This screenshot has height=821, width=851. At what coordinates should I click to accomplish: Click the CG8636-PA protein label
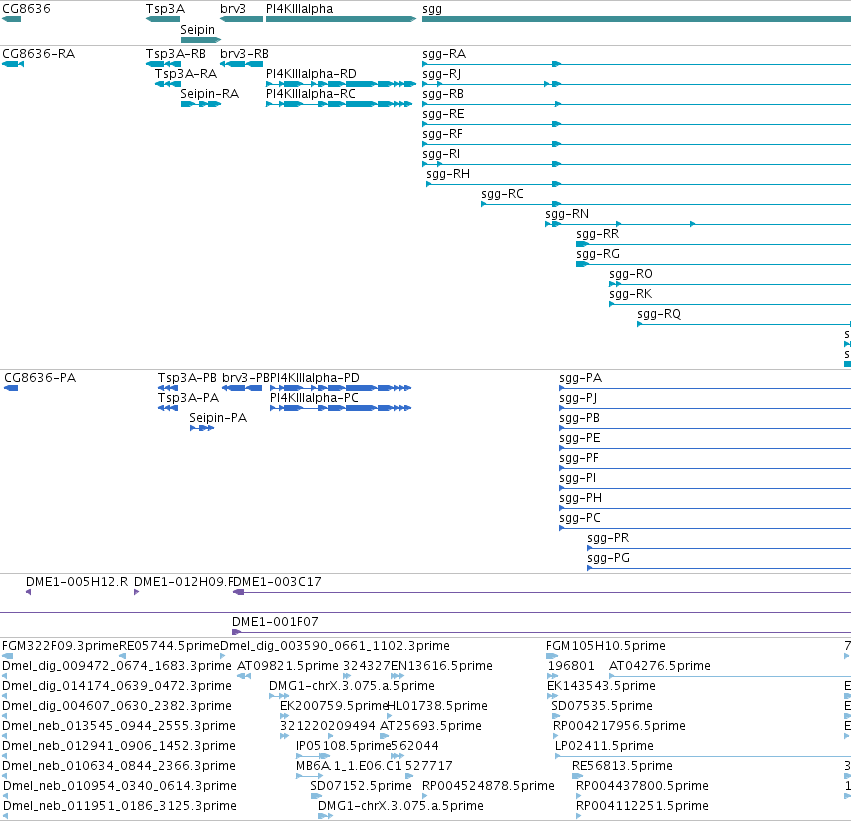coord(40,378)
